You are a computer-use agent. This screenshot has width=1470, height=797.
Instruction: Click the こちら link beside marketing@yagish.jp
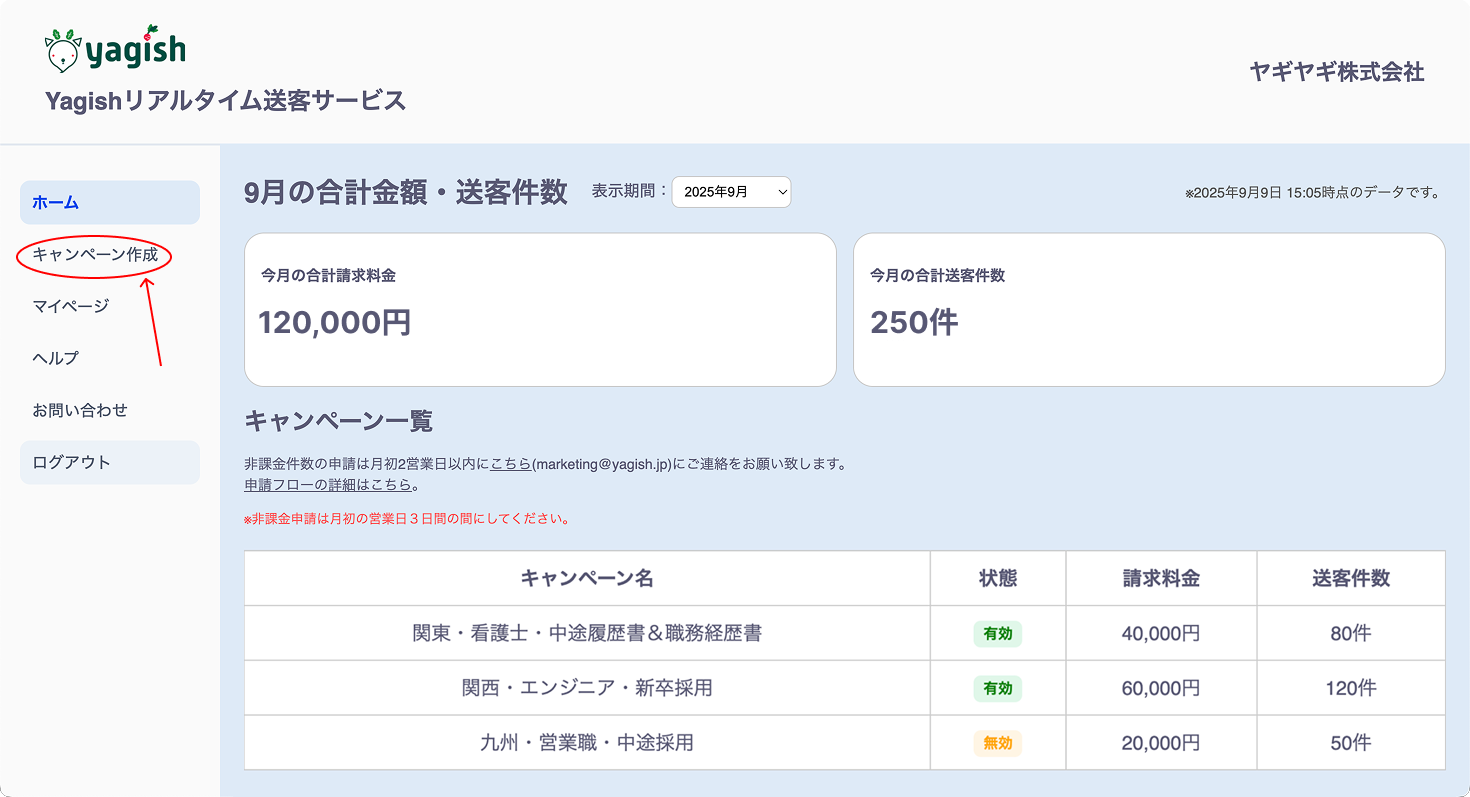pos(510,464)
